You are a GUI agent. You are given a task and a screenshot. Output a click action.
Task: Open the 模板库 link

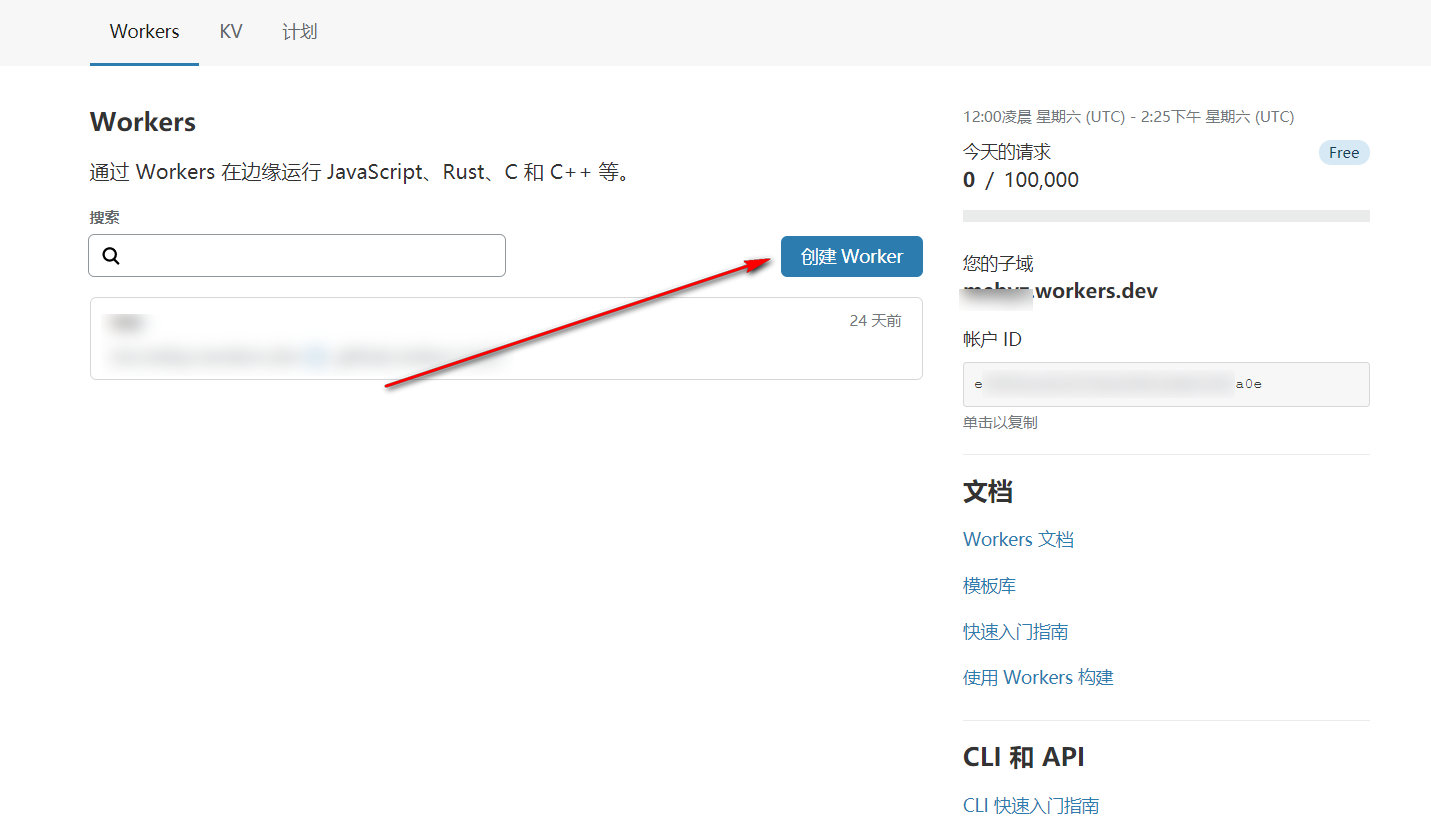click(989, 585)
